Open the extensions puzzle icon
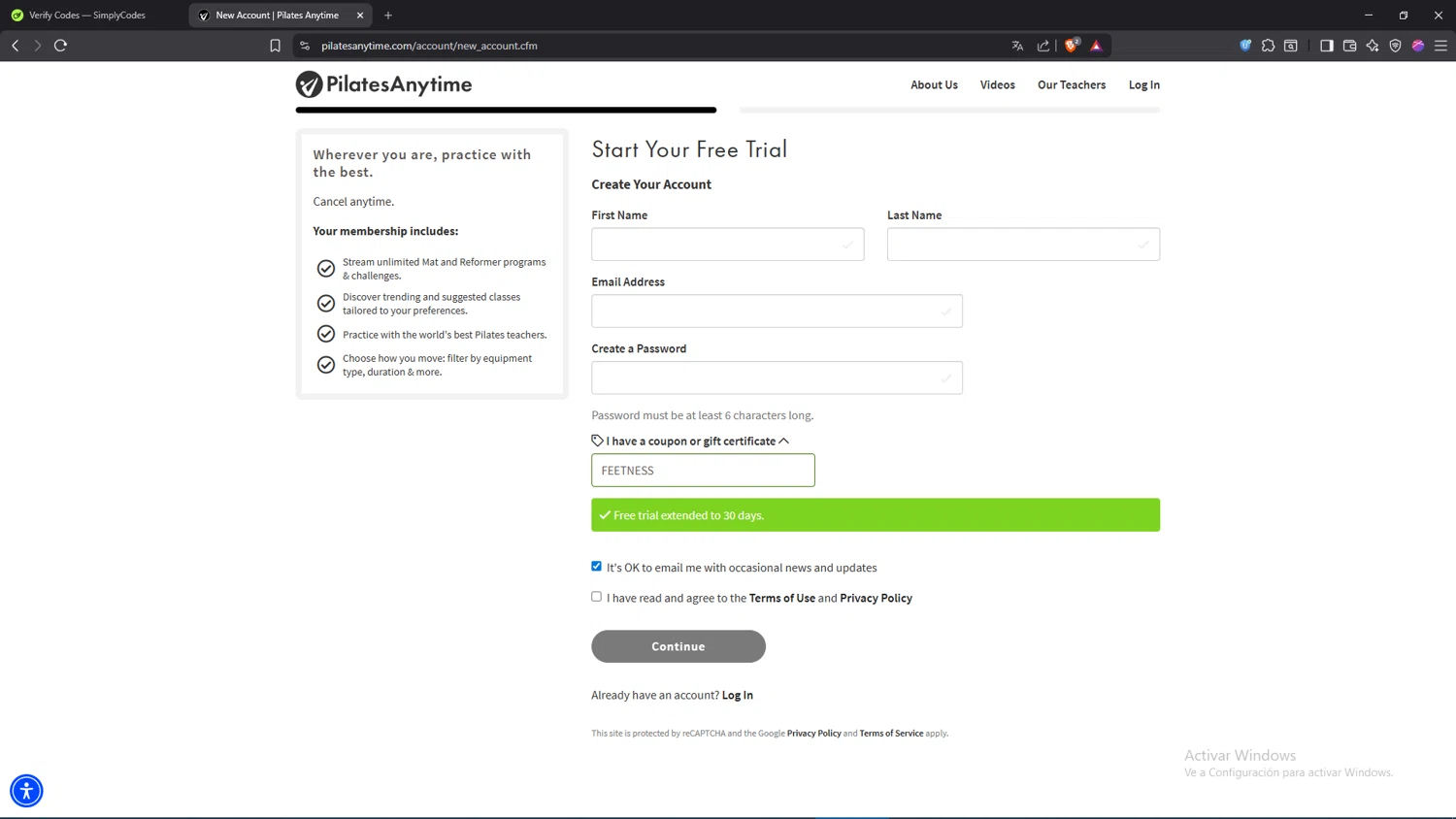The image size is (1456, 819). point(1268,46)
